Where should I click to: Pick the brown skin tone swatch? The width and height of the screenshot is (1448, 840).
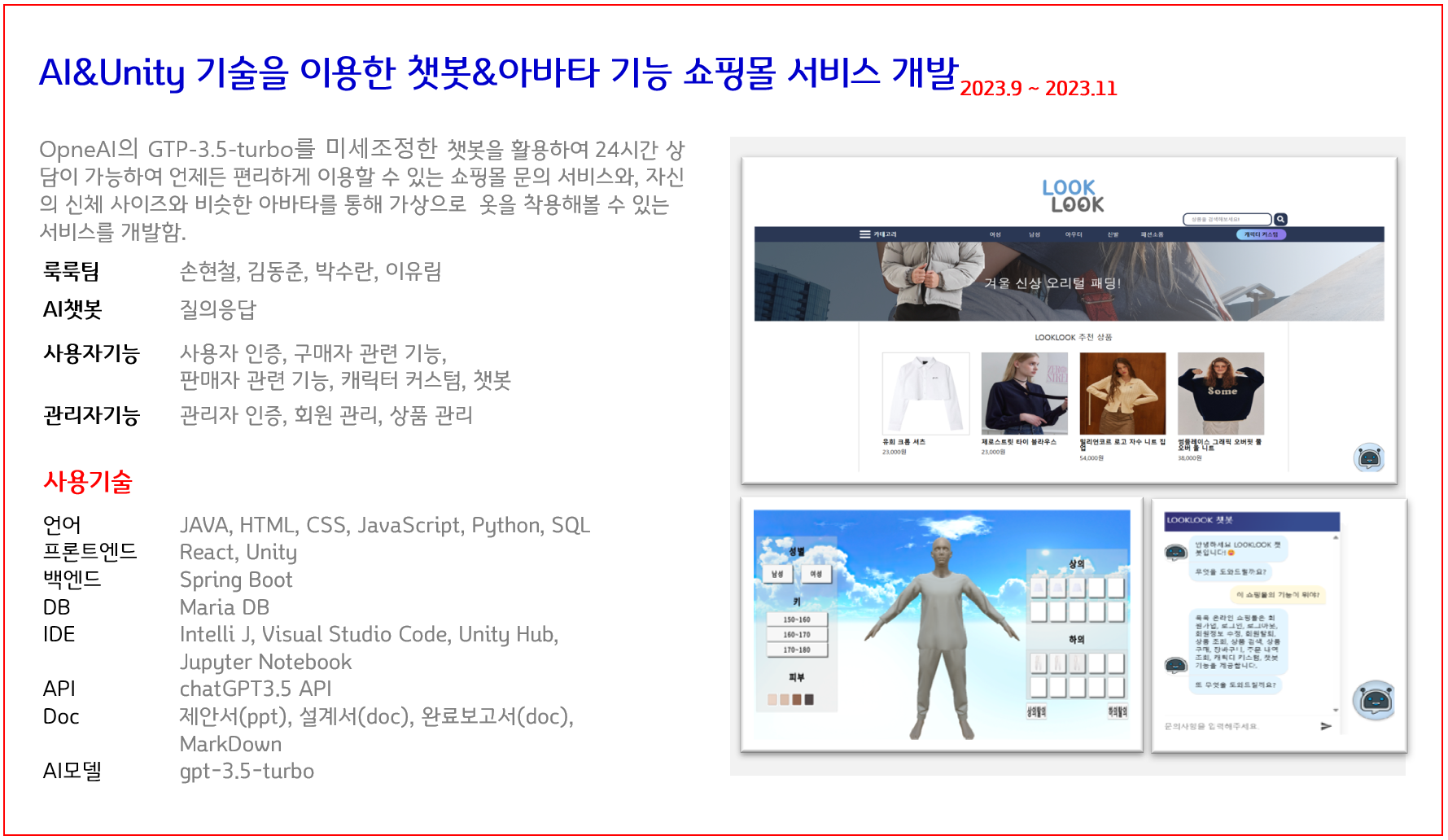[797, 699]
